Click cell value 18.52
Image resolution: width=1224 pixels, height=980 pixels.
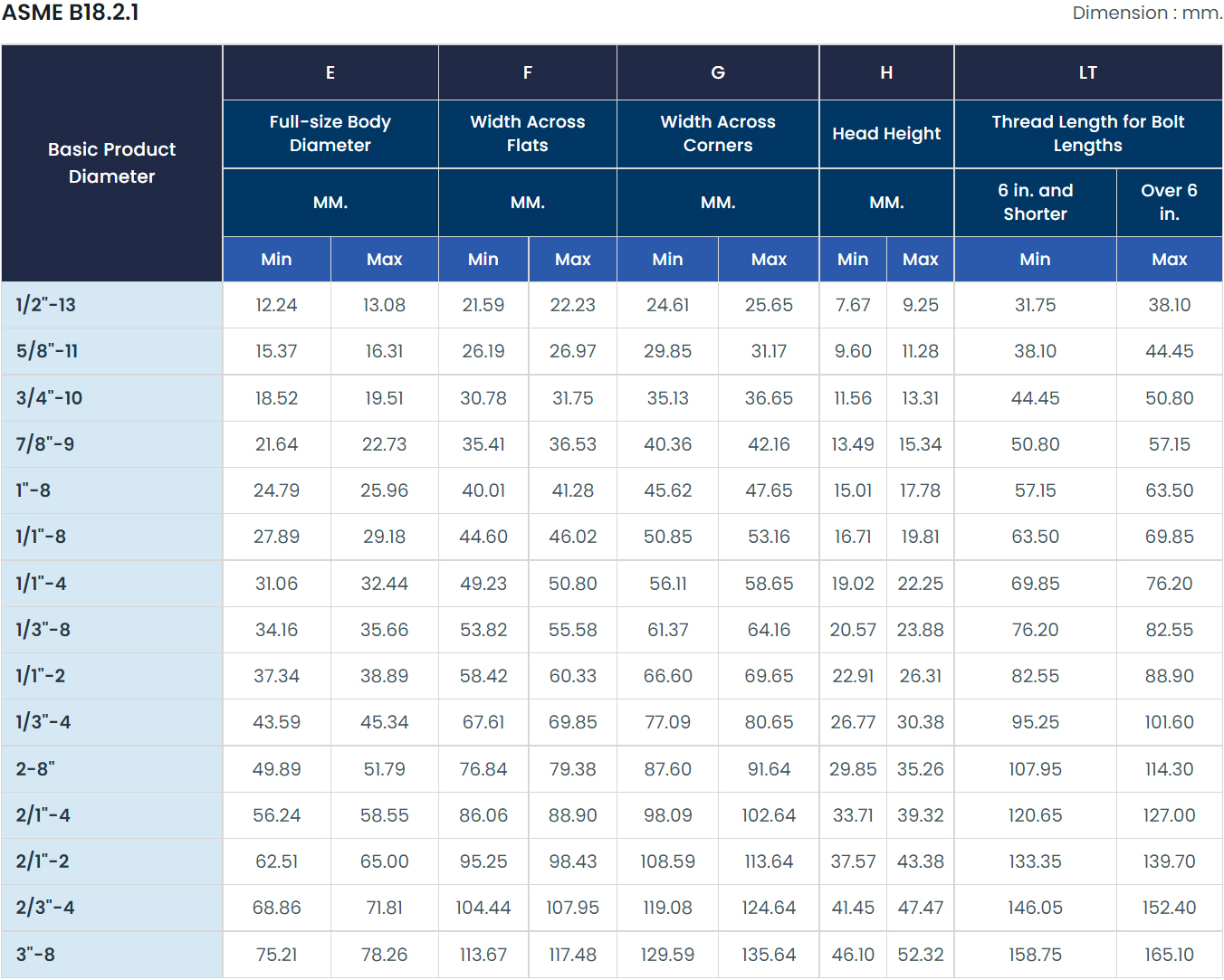(x=276, y=398)
